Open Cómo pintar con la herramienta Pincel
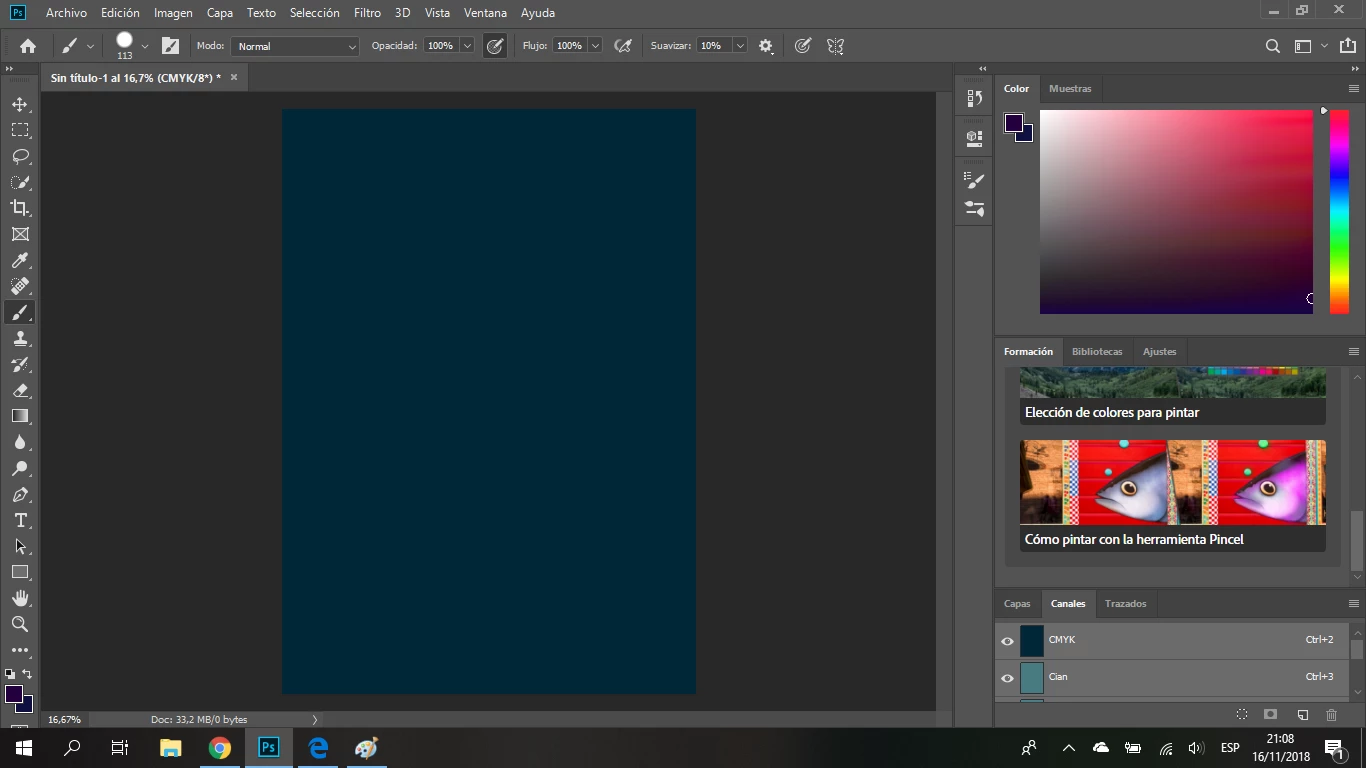This screenshot has height=768, width=1366. 1173,496
